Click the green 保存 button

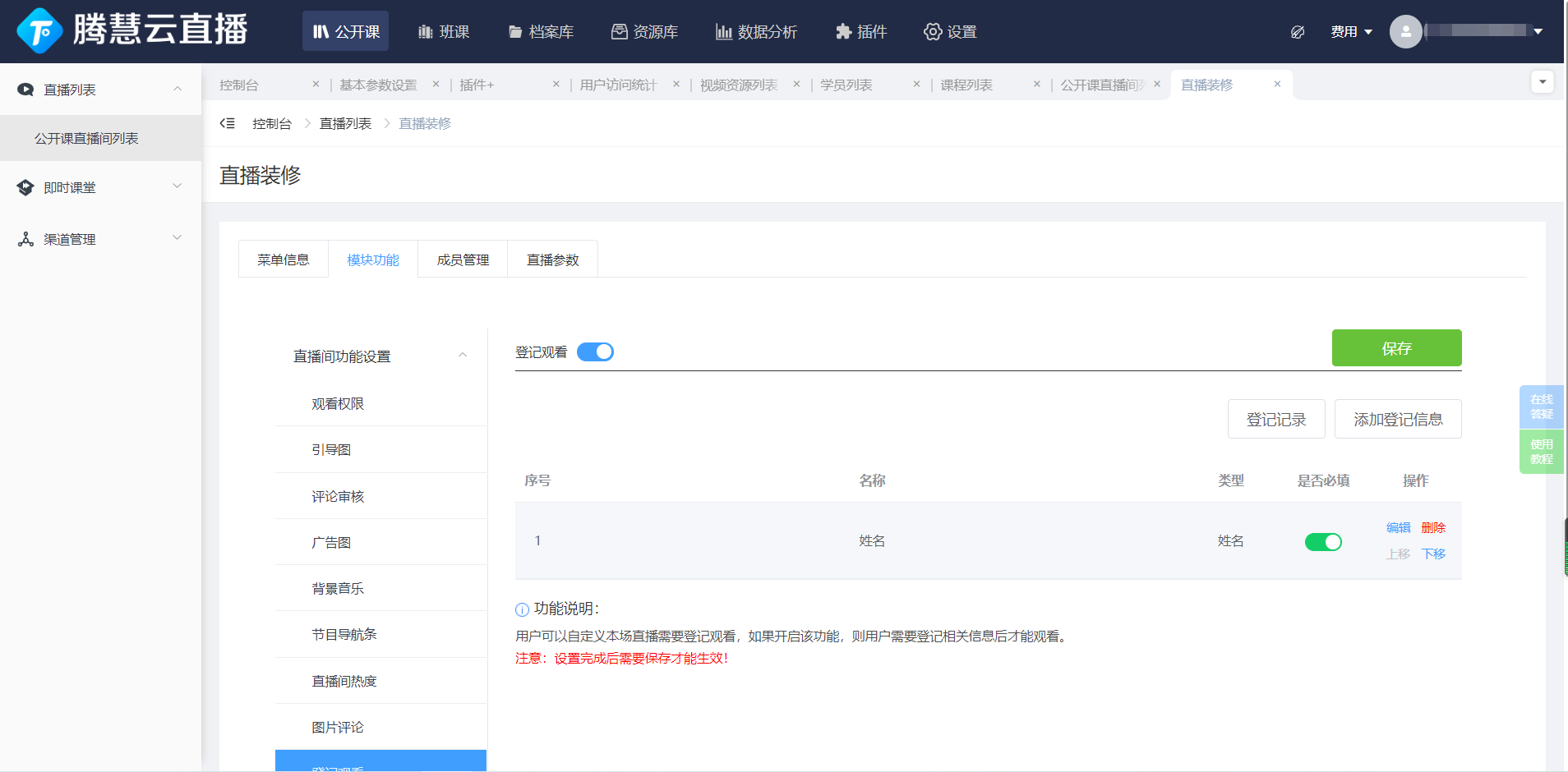1396,348
